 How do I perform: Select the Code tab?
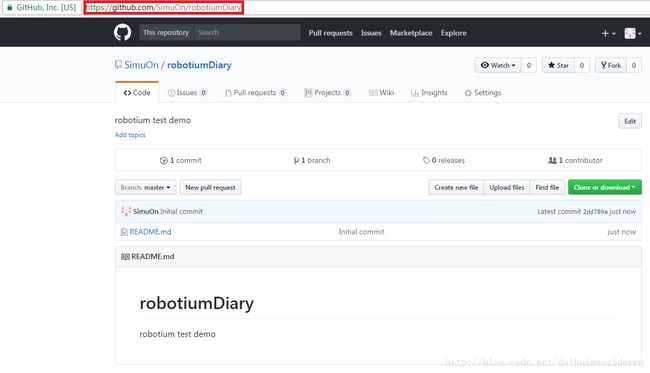(x=137, y=92)
